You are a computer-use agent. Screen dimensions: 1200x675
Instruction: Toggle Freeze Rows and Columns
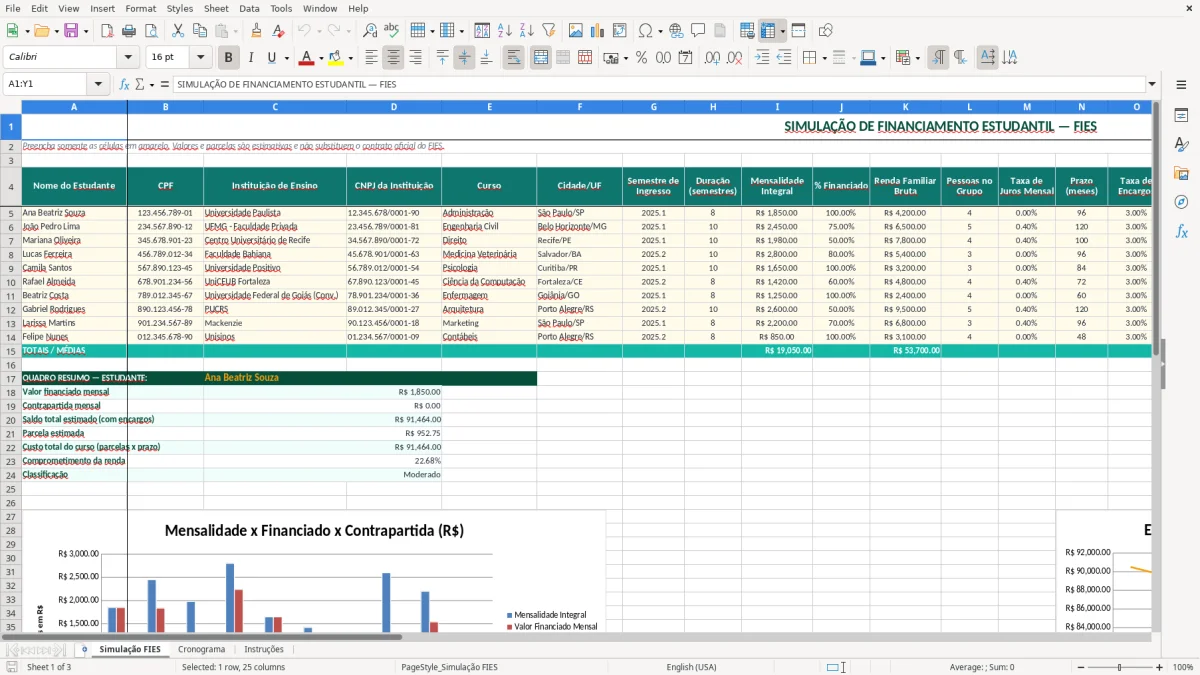(767, 31)
